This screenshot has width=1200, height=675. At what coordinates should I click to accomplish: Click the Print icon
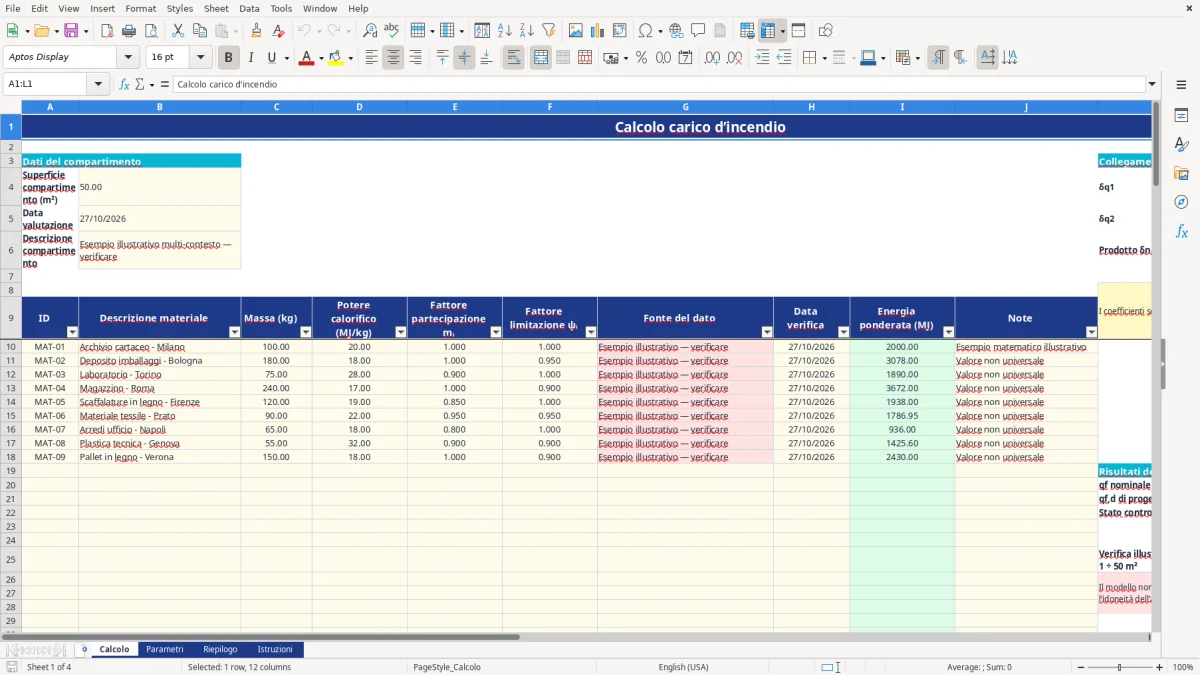131,31
